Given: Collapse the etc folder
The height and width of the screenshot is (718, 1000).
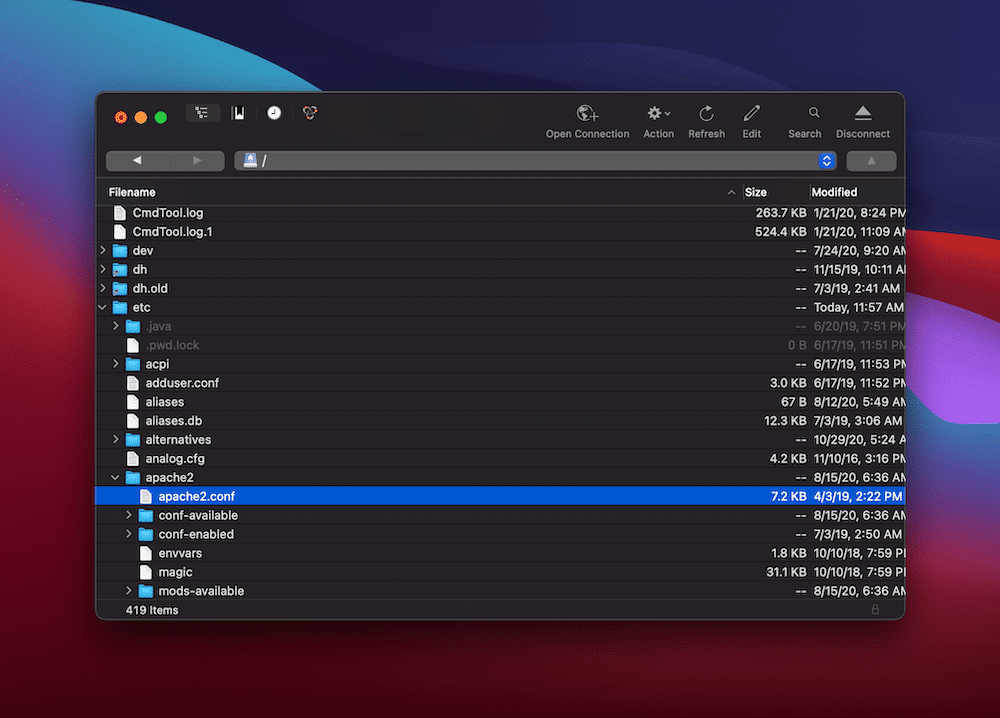Looking at the screenshot, I should click(103, 307).
